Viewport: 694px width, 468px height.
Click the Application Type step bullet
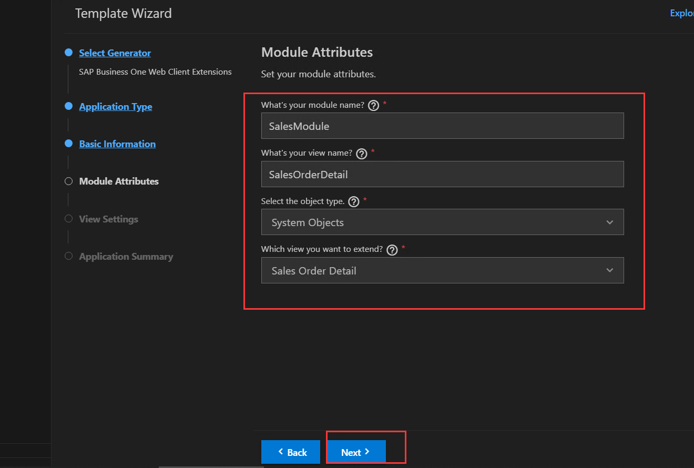pos(68,106)
